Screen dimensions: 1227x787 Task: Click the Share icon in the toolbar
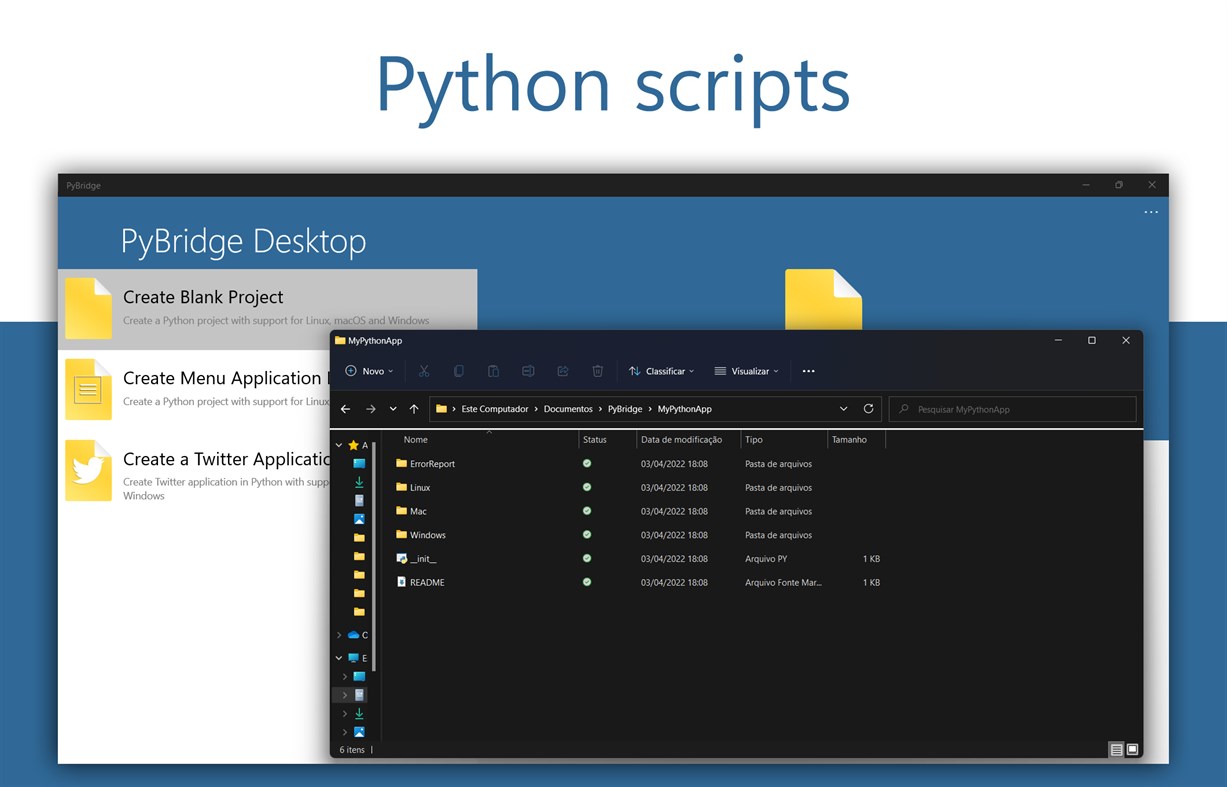coord(563,371)
